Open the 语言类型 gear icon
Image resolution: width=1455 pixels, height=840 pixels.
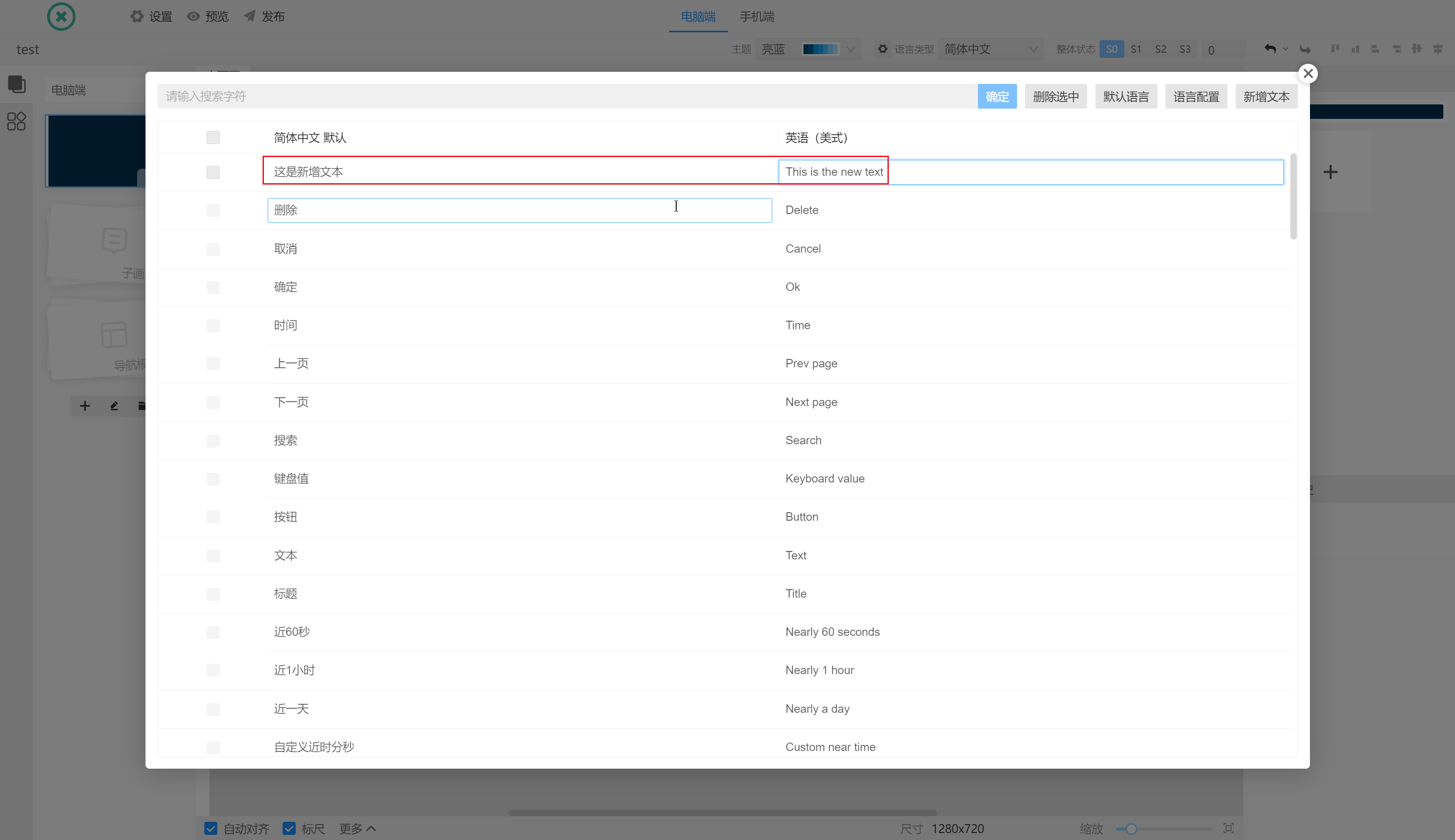coord(882,49)
